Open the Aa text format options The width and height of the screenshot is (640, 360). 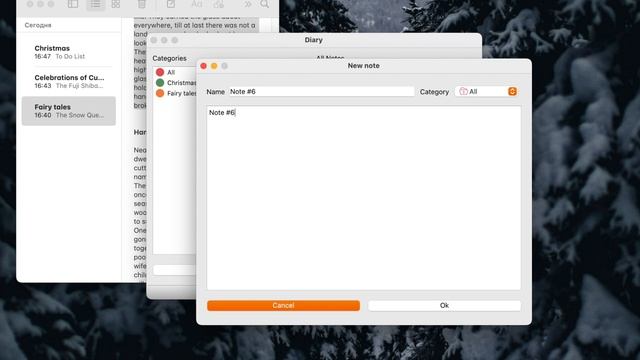pos(197,4)
